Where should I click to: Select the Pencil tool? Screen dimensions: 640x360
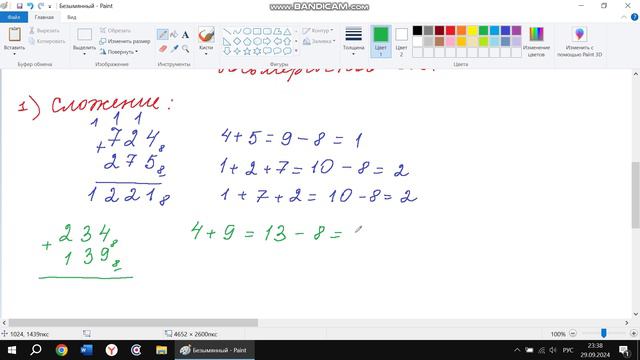[162, 35]
